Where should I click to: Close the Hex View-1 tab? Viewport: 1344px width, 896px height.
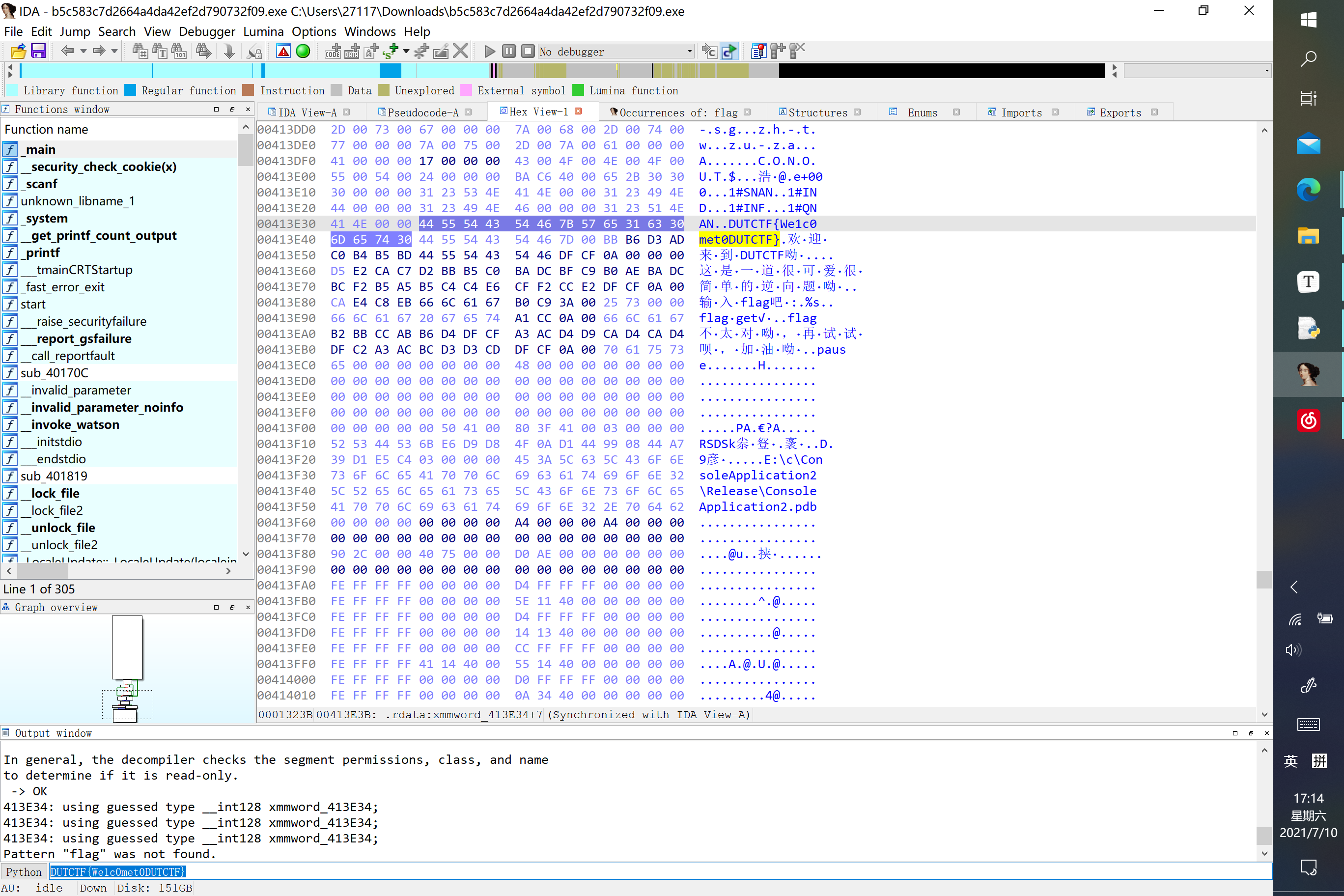(578, 112)
